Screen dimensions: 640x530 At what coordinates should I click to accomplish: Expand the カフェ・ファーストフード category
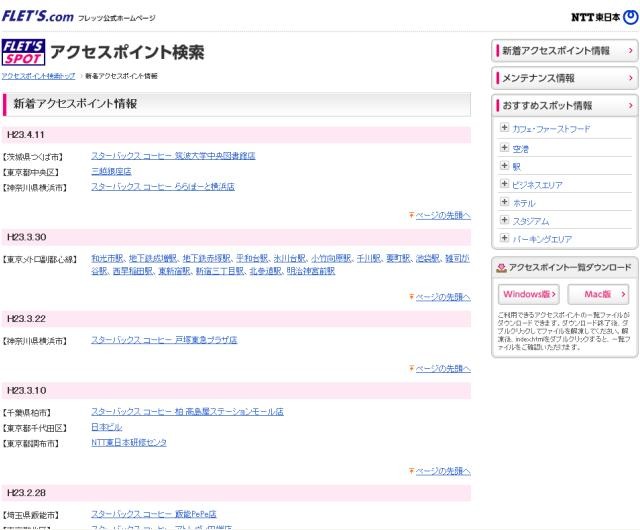tap(504, 128)
